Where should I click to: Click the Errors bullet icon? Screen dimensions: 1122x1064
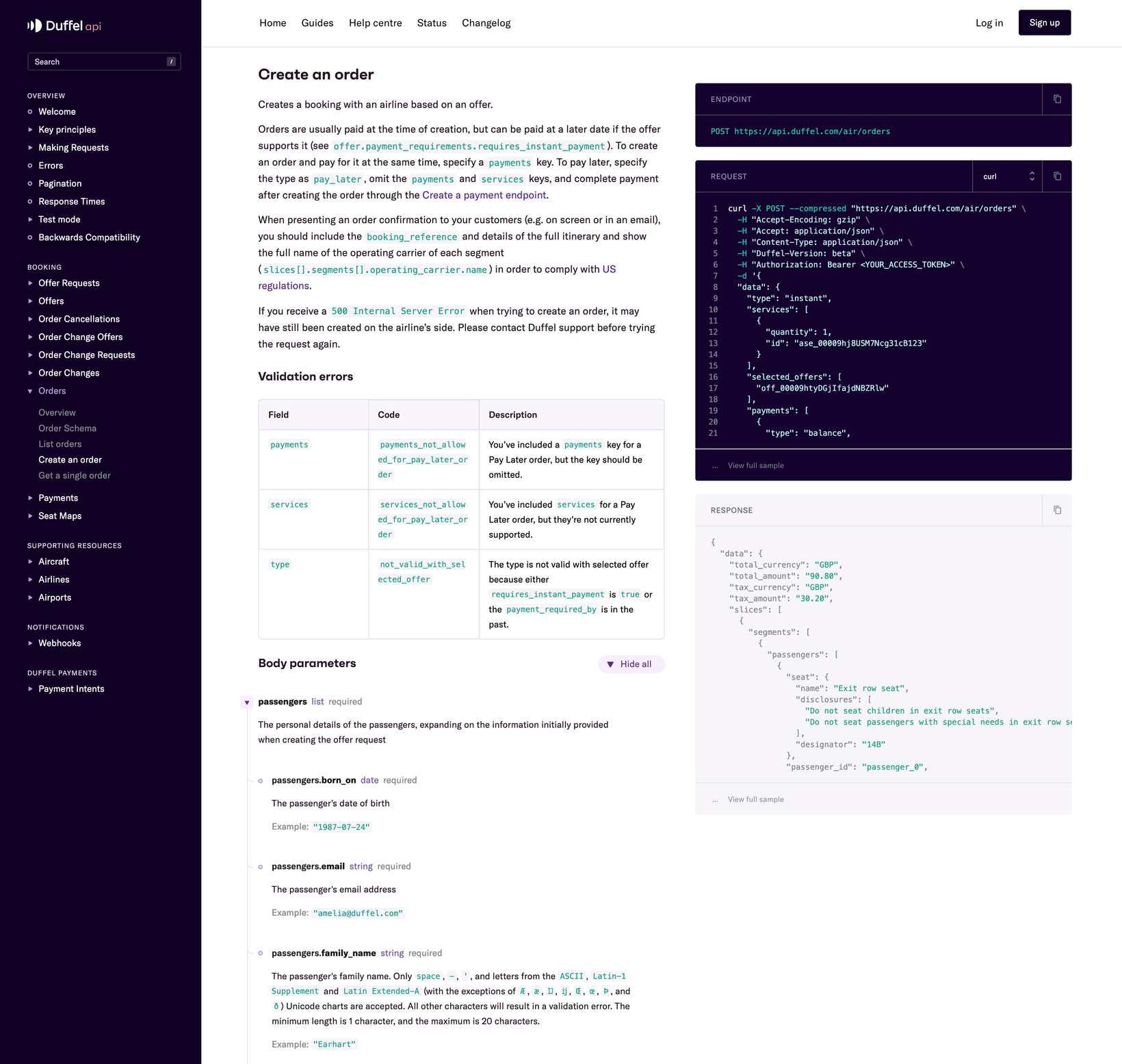[x=30, y=166]
